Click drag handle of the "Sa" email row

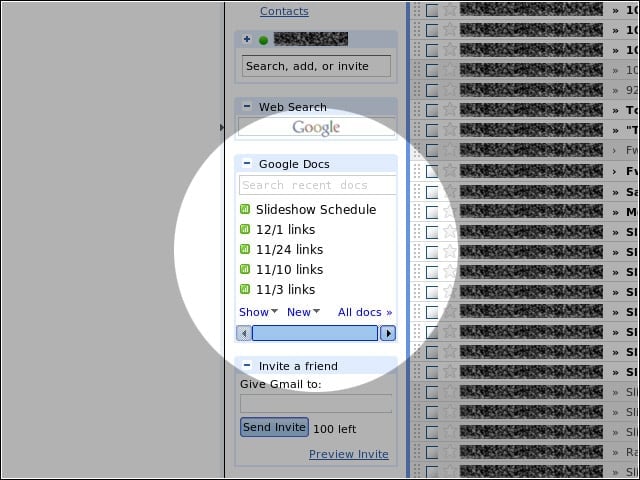[x=417, y=192]
